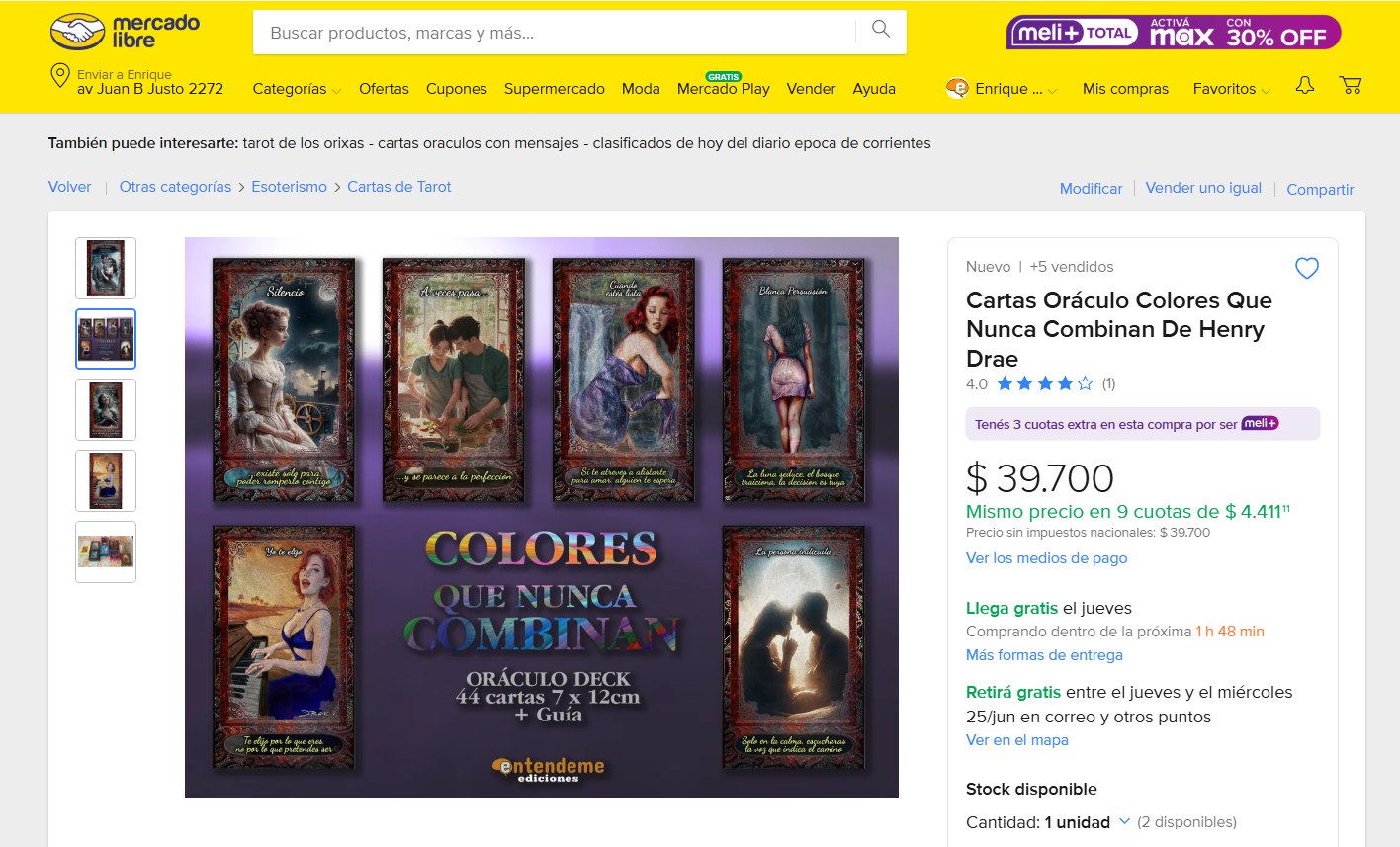Open the Esoterismo breadcrumb
This screenshot has height=847, width=1400.
point(289,187)
